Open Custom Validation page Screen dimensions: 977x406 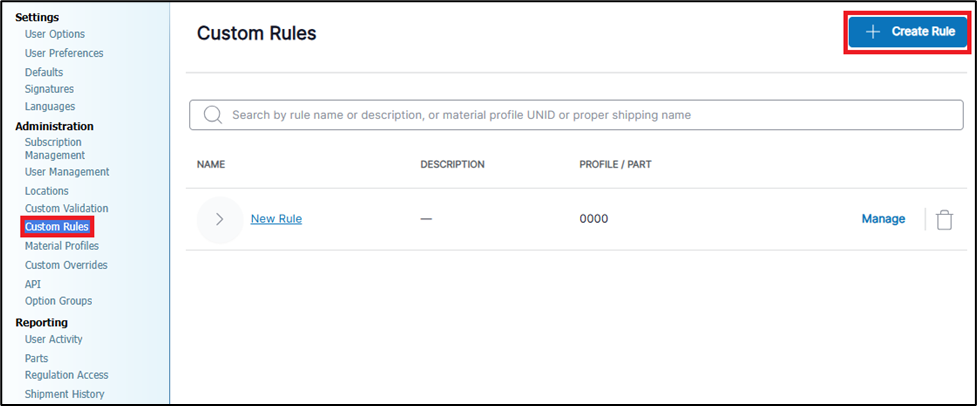[x=66, y=208]
